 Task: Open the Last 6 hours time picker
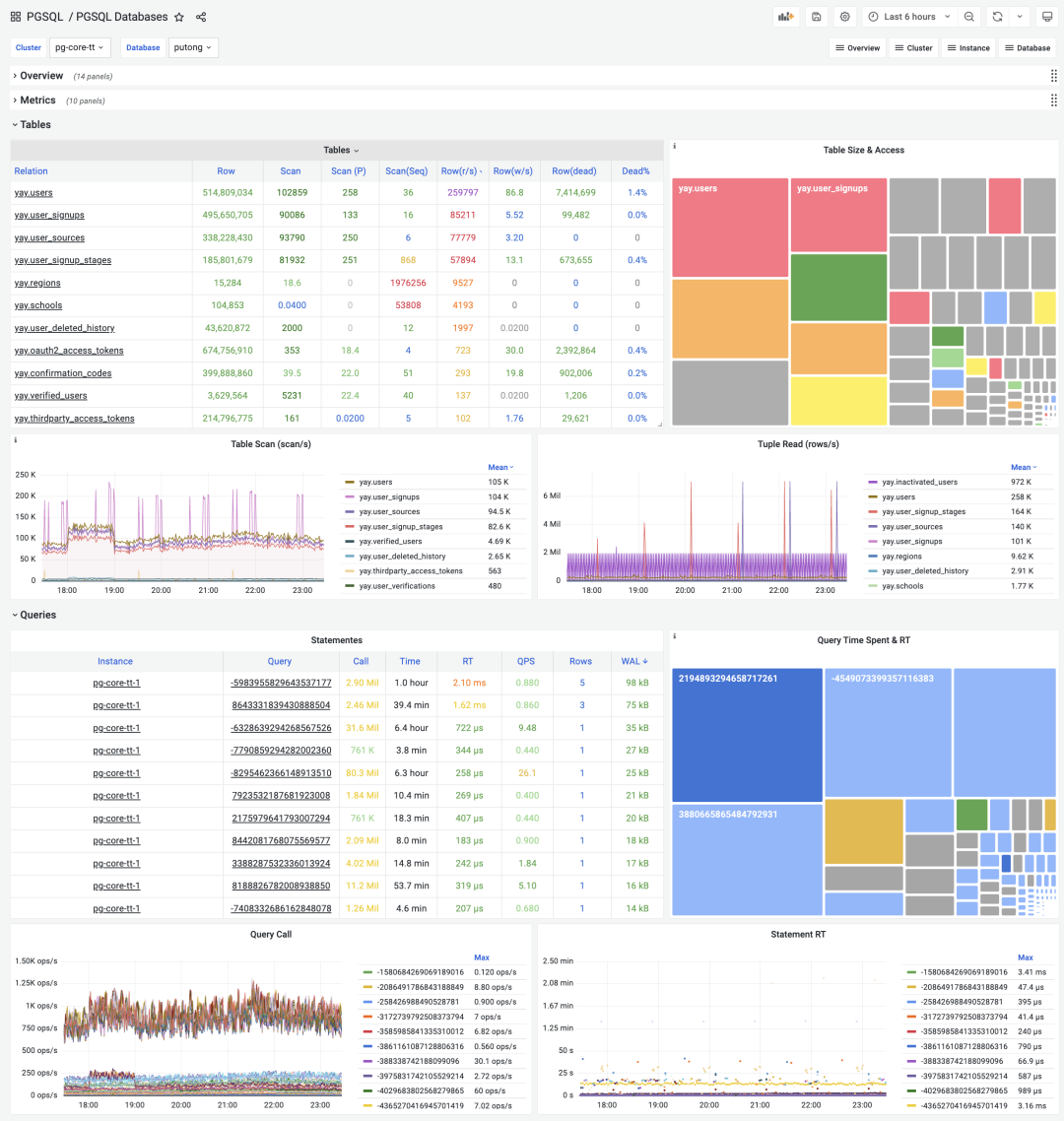point(908,17)
